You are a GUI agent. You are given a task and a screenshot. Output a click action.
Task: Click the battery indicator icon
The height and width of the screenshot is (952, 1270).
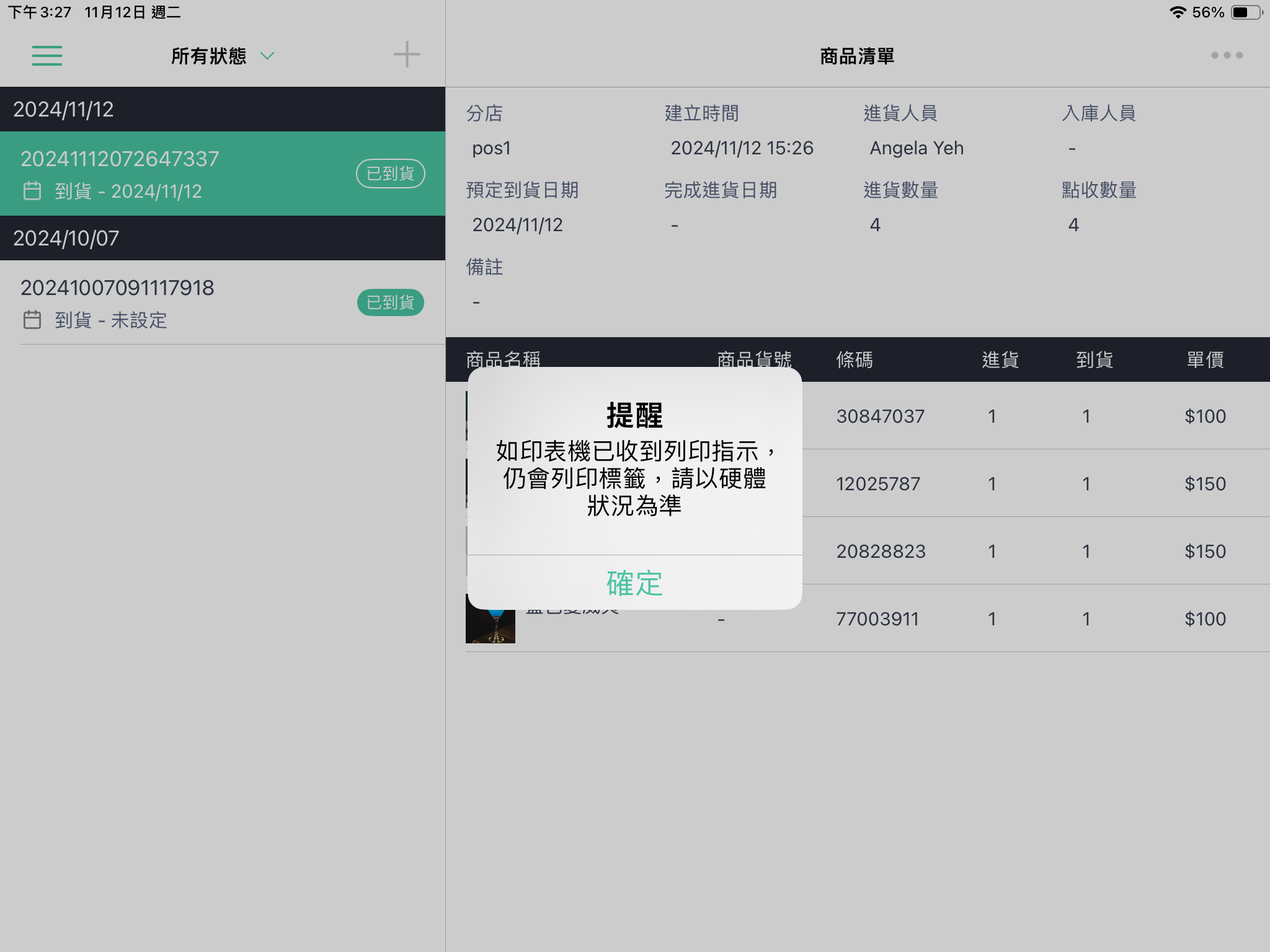[1247, 12]
